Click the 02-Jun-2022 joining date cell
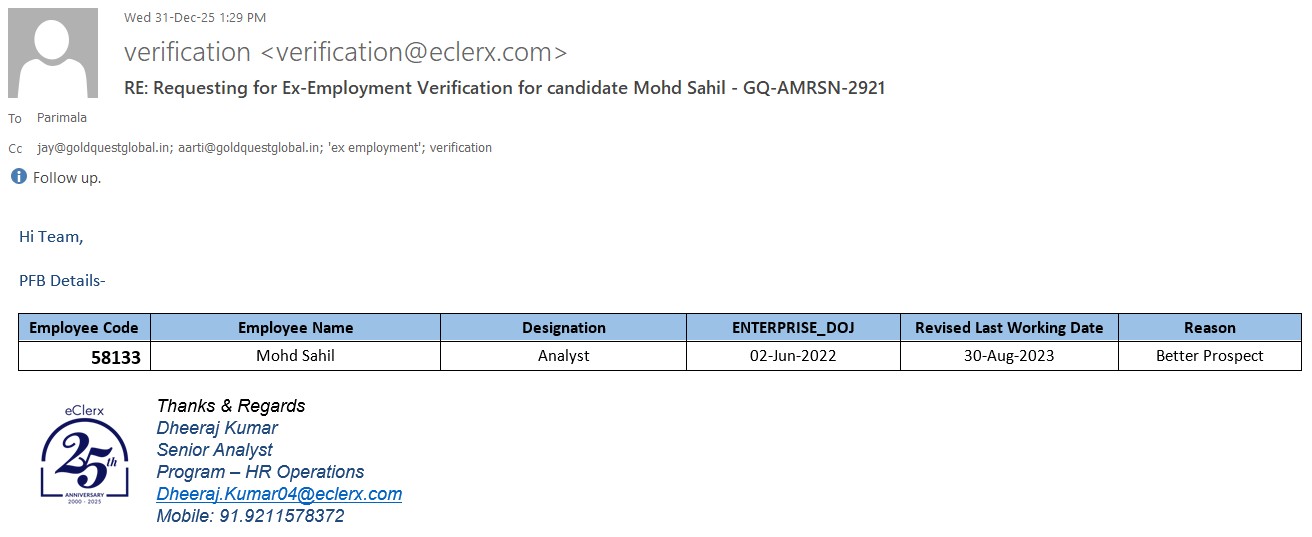The height and width of the screenshot is (537, 1312). (x=793, y=356)
